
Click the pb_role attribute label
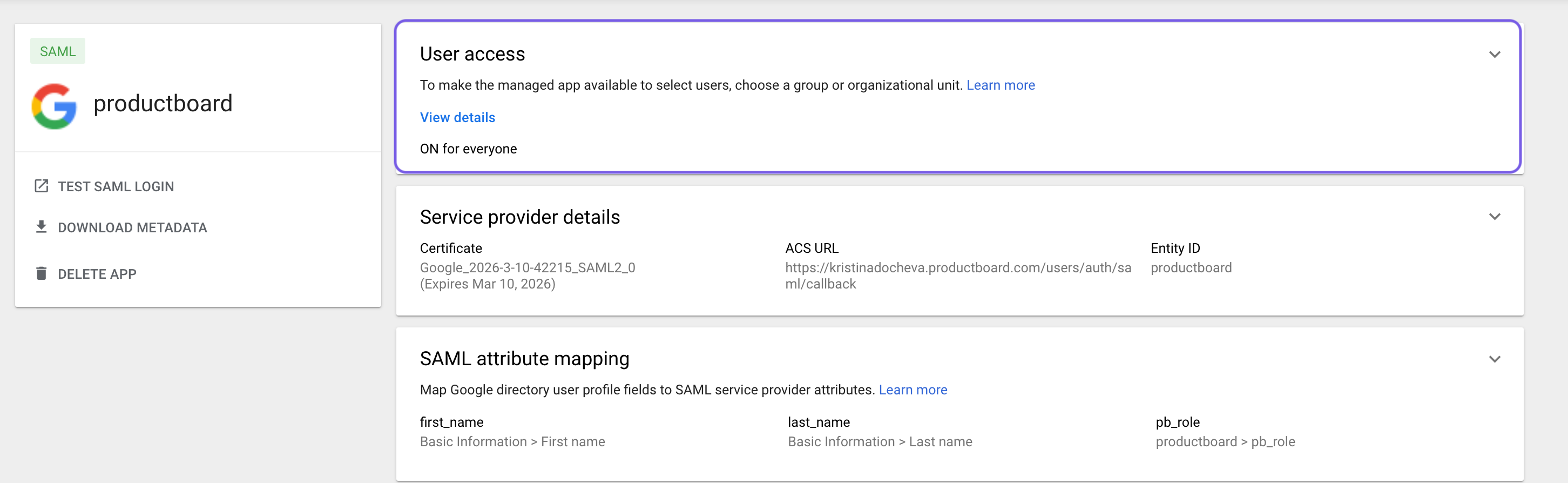1177,422
